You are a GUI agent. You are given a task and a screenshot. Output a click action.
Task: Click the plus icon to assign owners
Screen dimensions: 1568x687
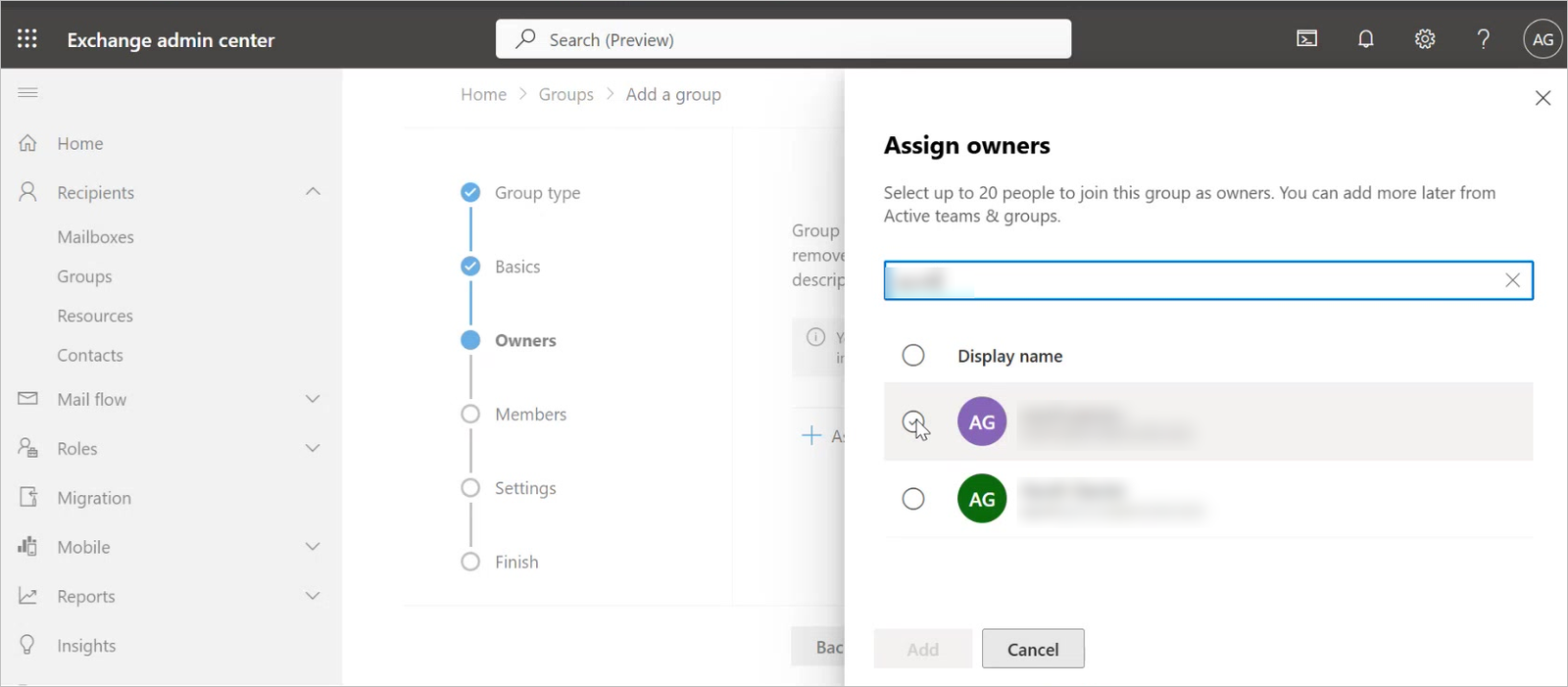click(810, 435)
